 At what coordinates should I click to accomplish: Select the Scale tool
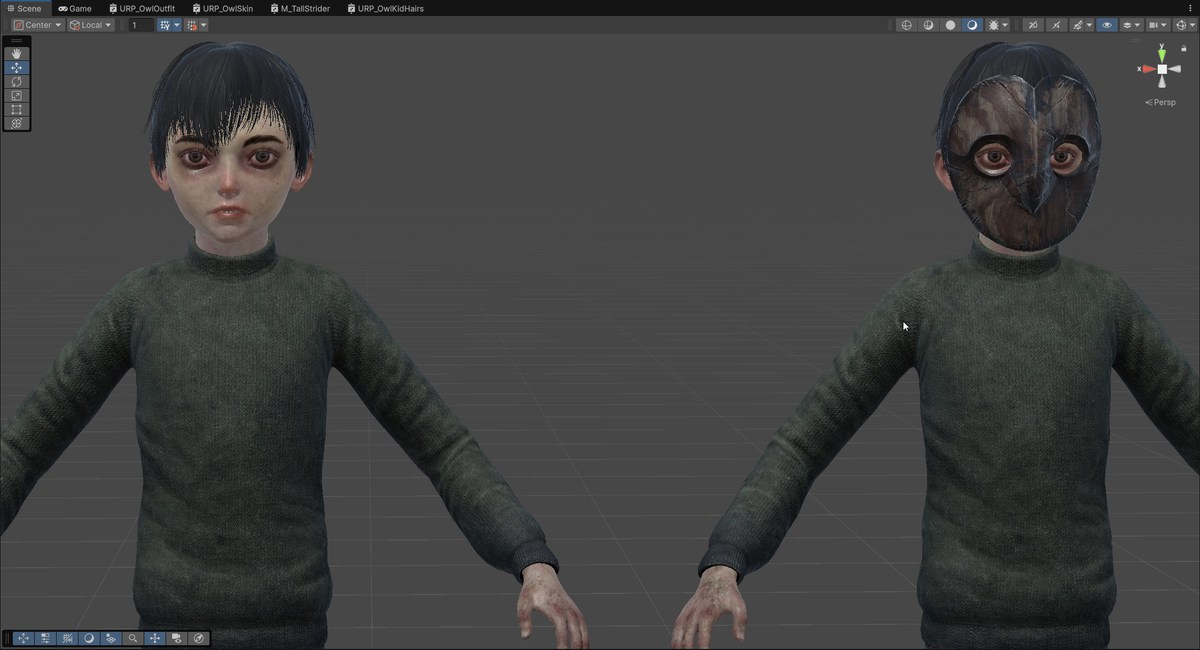[16, 95]
